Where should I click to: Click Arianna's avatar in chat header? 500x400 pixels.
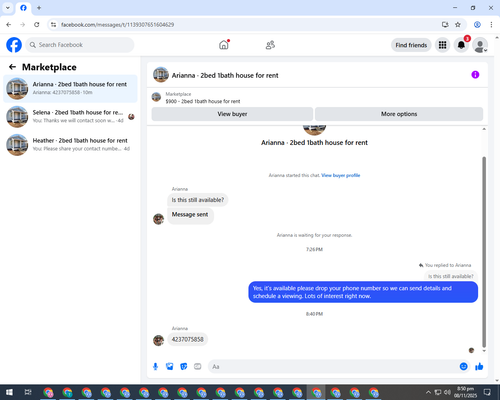point(161,75)
